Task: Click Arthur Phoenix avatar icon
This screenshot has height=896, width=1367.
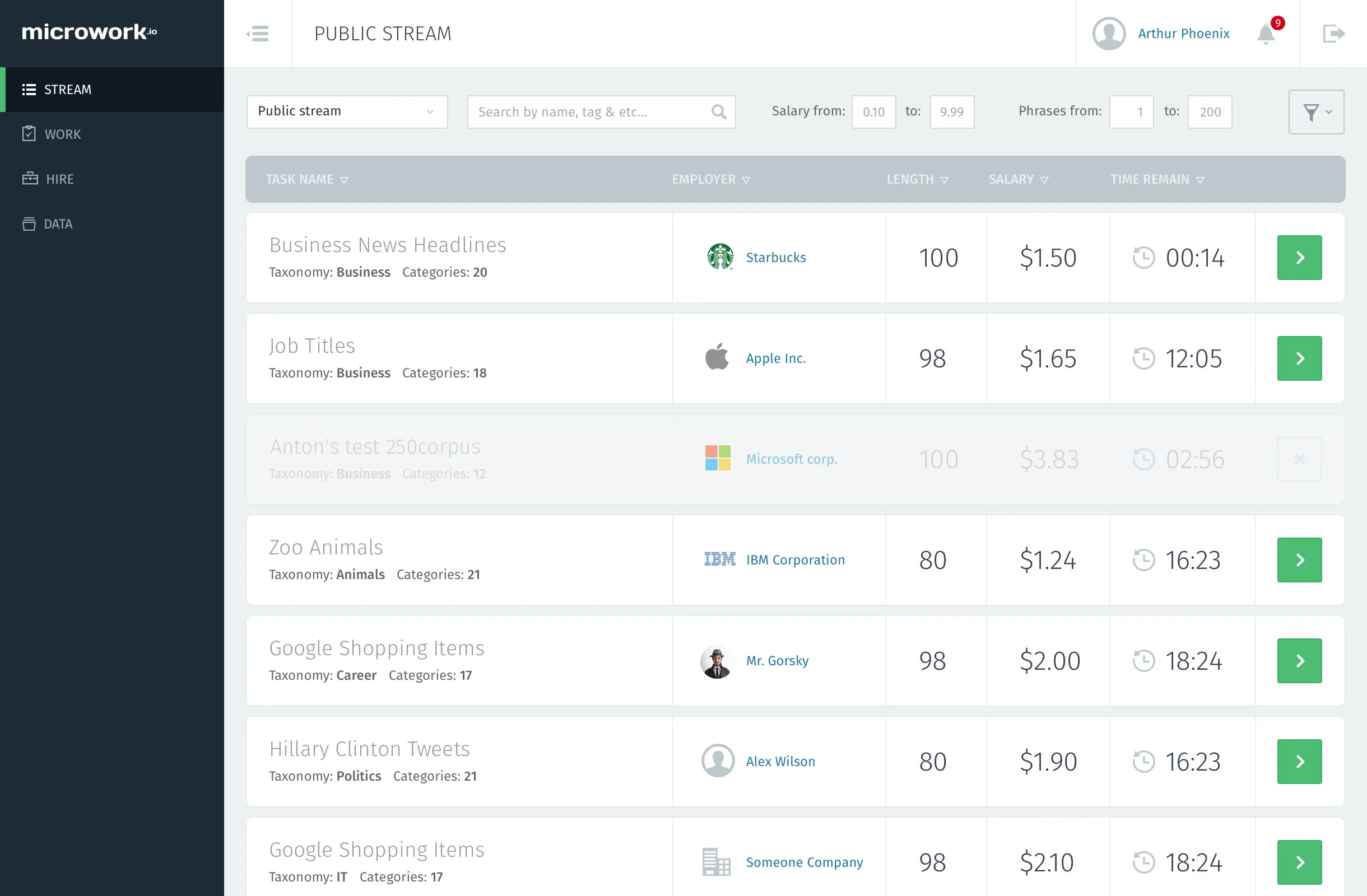Action: pyautogui.click(x=1109, y=33)
